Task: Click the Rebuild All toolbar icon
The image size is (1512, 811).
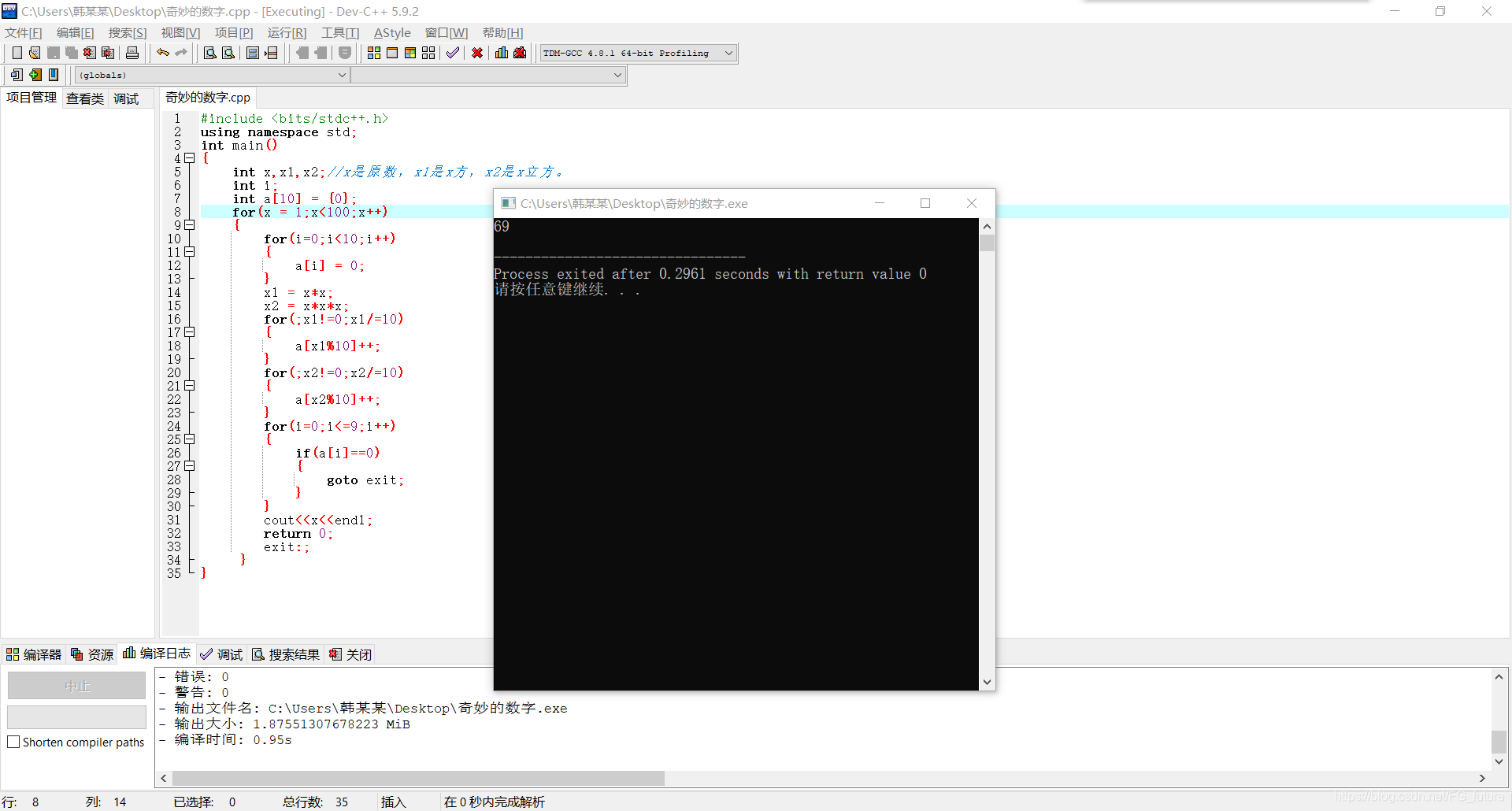Action: 428,53
